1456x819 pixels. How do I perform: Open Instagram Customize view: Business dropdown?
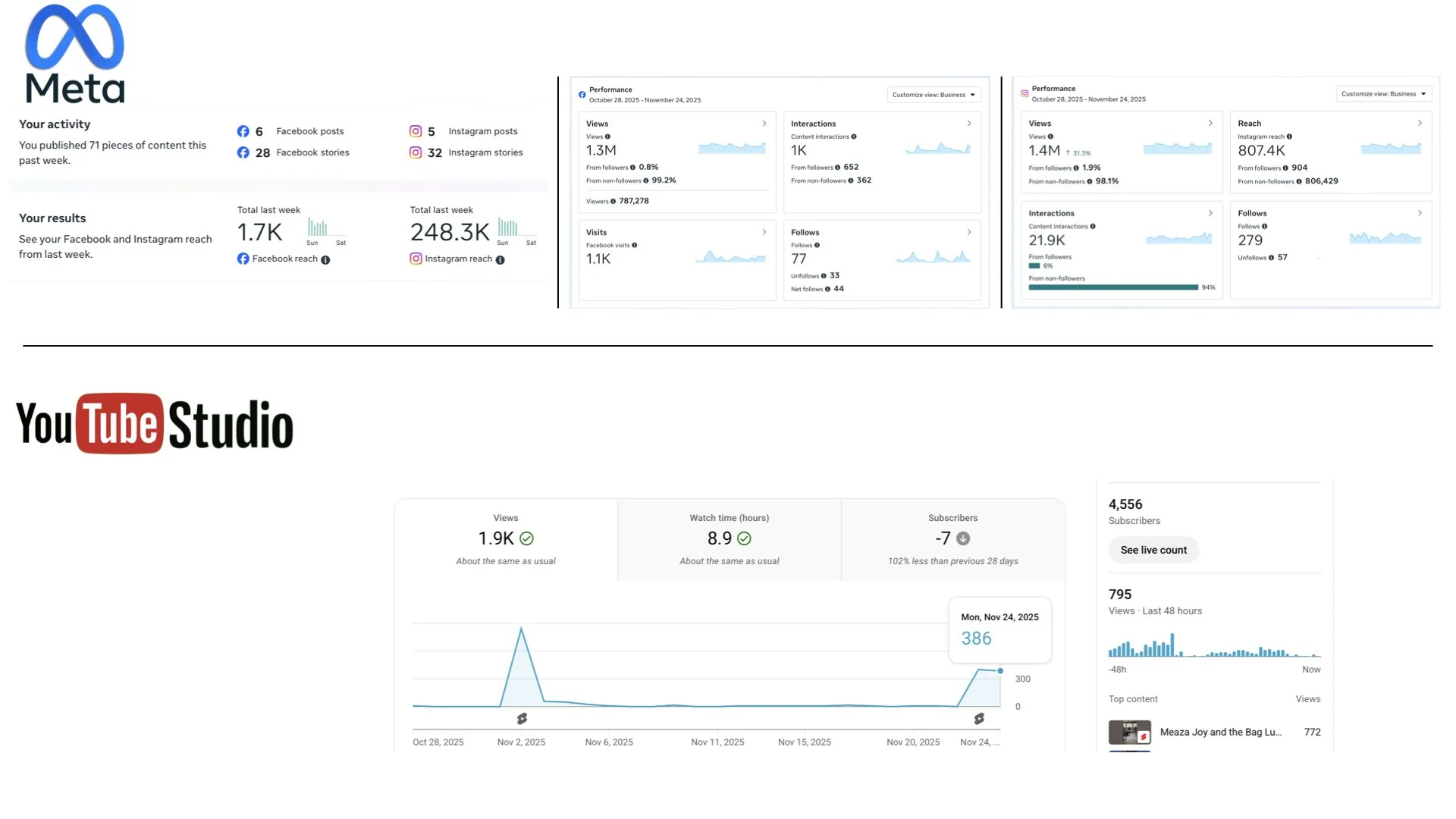[x=1383, y=94]
